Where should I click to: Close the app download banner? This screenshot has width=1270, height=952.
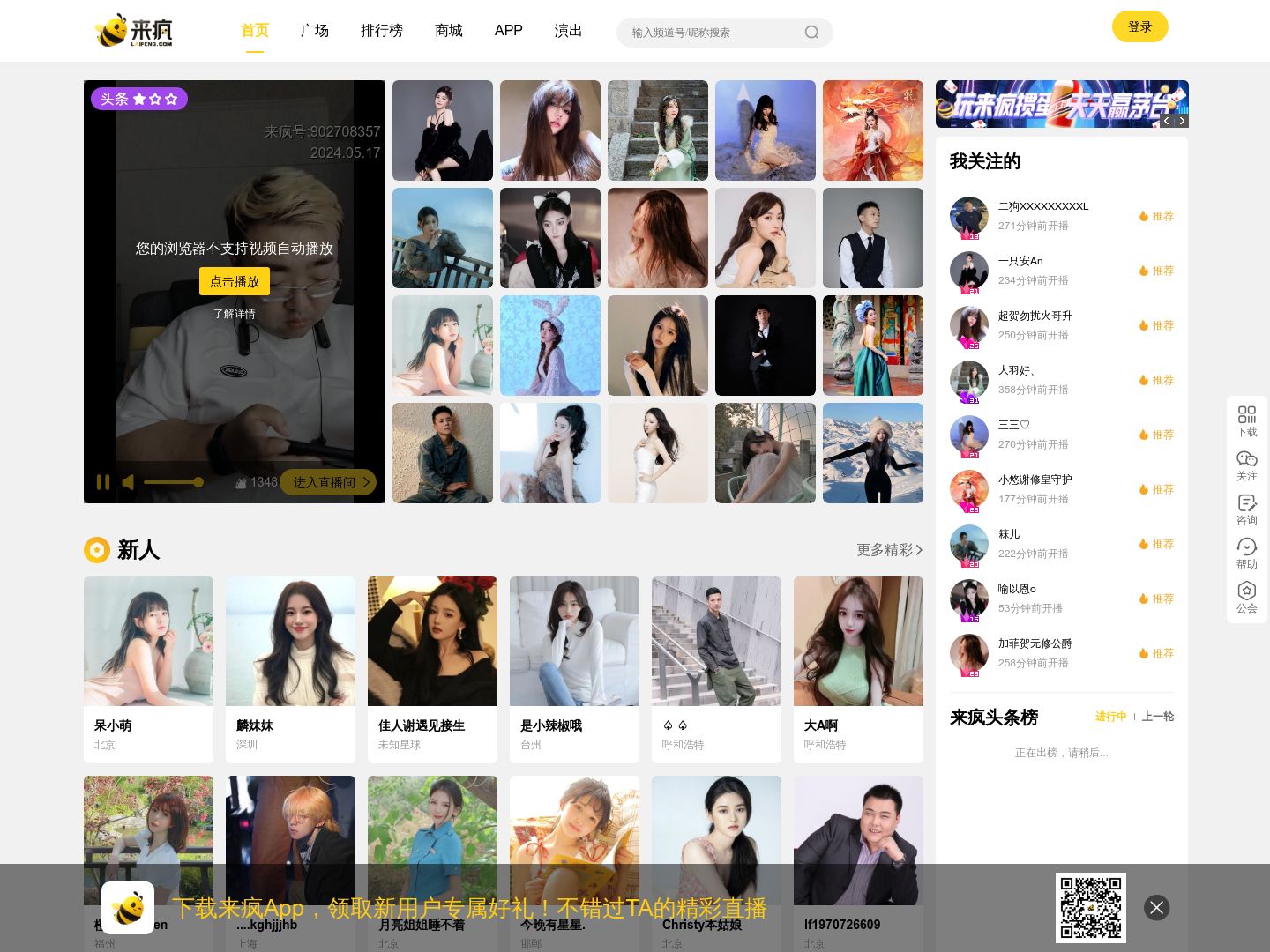(x=1156, y=908)
